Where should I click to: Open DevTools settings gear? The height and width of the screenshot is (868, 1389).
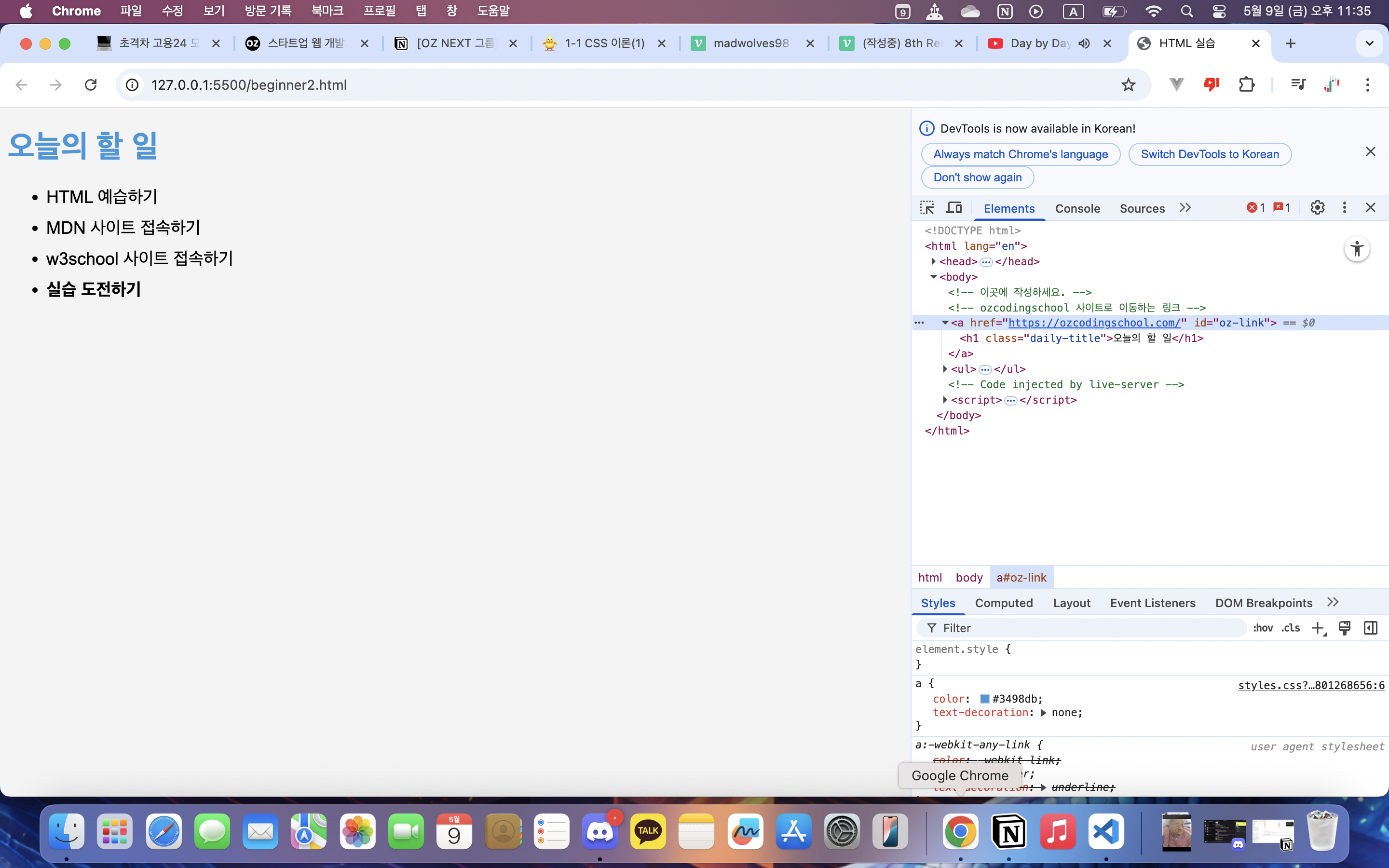(1317, 208)
